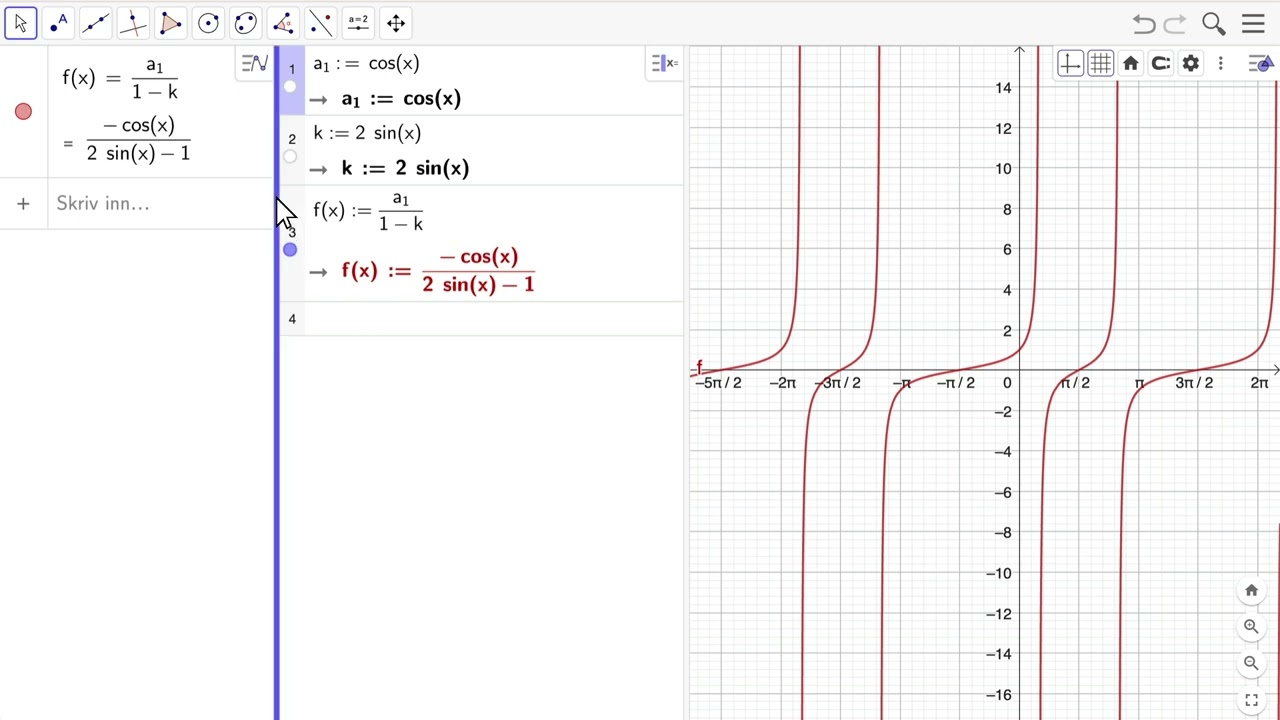Screen dimensions: 1280x720
Task: Select the Circle with center tool
Action: 208,23
